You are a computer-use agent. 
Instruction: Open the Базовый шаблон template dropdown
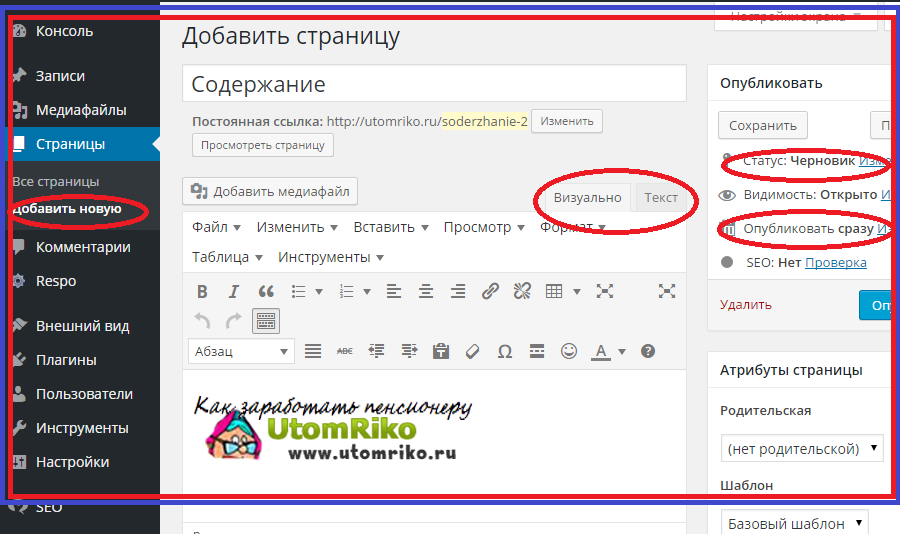point(794,523)
